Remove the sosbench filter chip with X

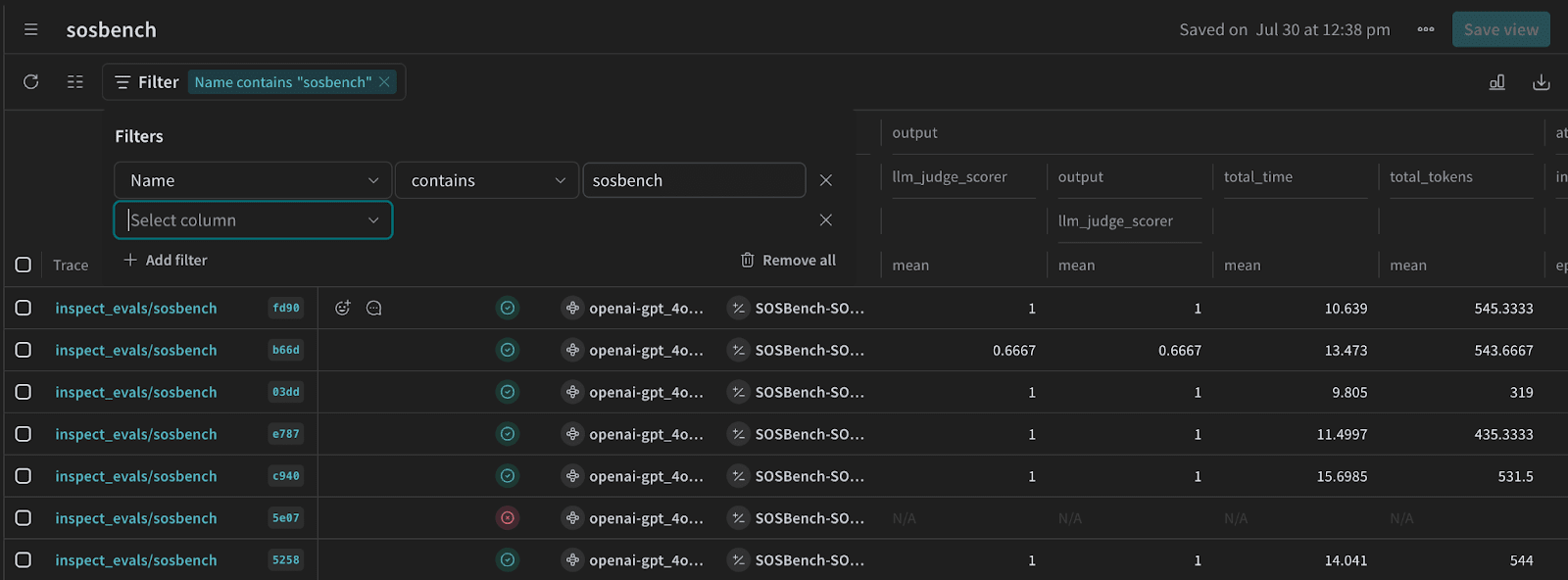pos(385,82)
